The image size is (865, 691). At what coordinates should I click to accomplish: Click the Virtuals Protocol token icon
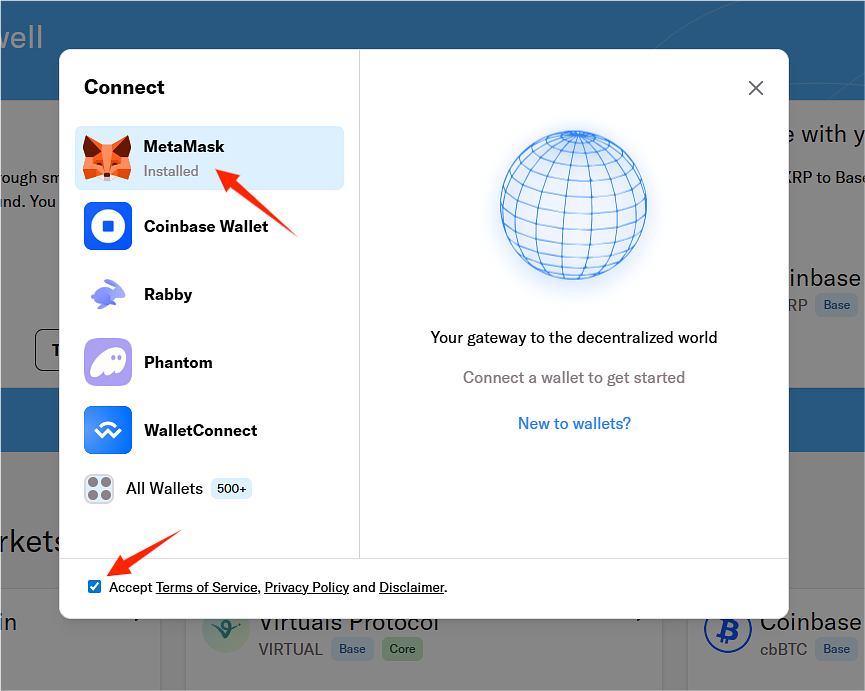tap(226, 632)
